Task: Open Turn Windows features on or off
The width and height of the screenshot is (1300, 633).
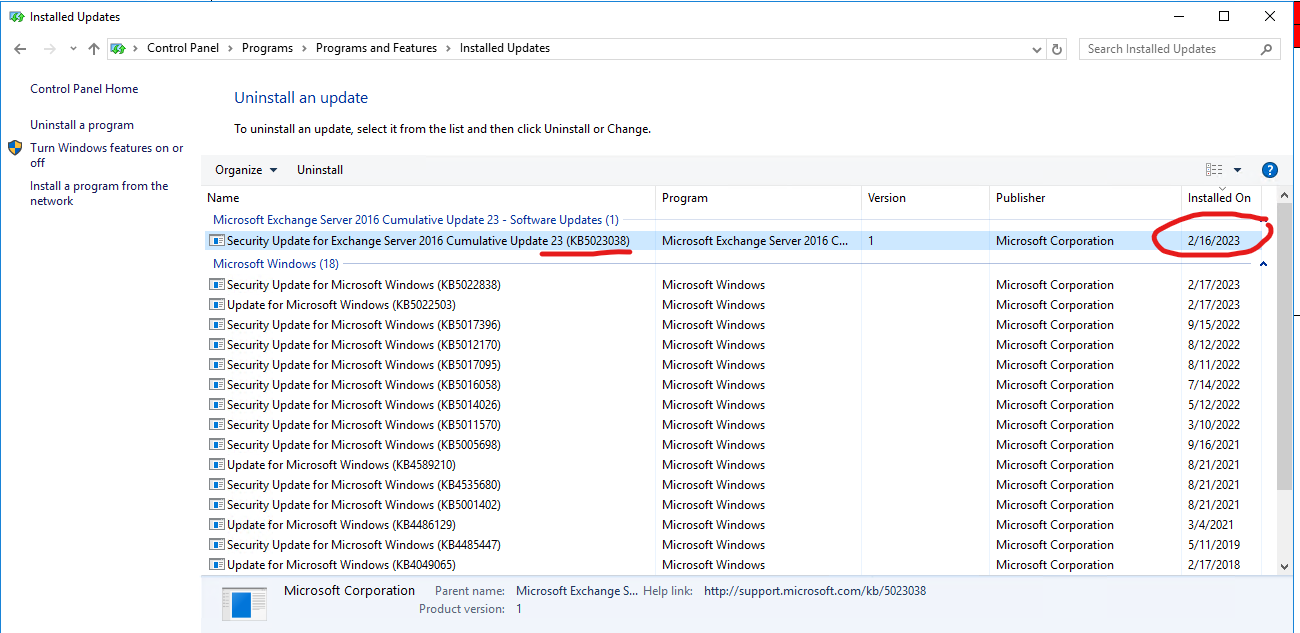Action: pos(107,155)
